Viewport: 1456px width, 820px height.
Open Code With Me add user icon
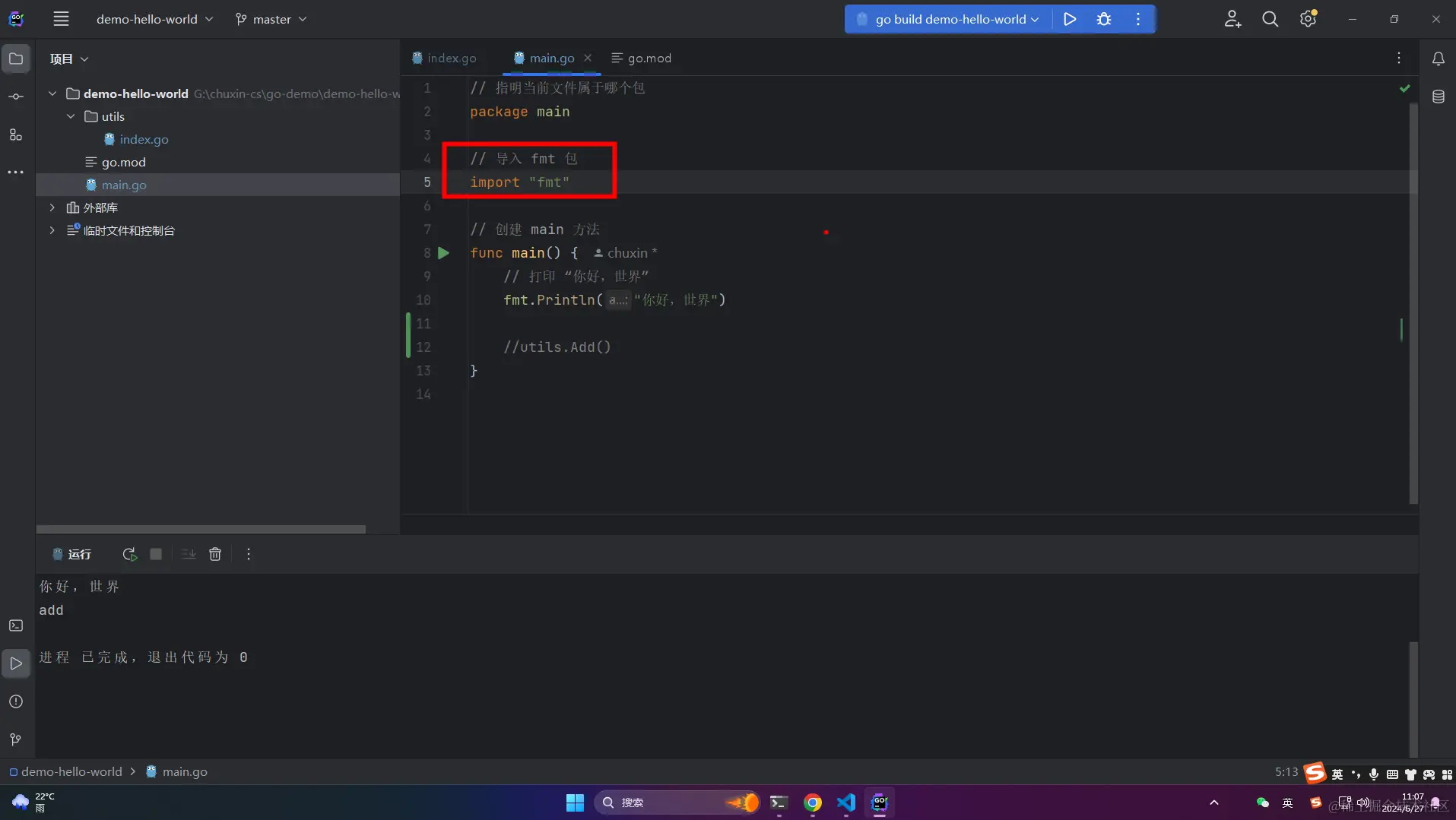(1232, 19)
